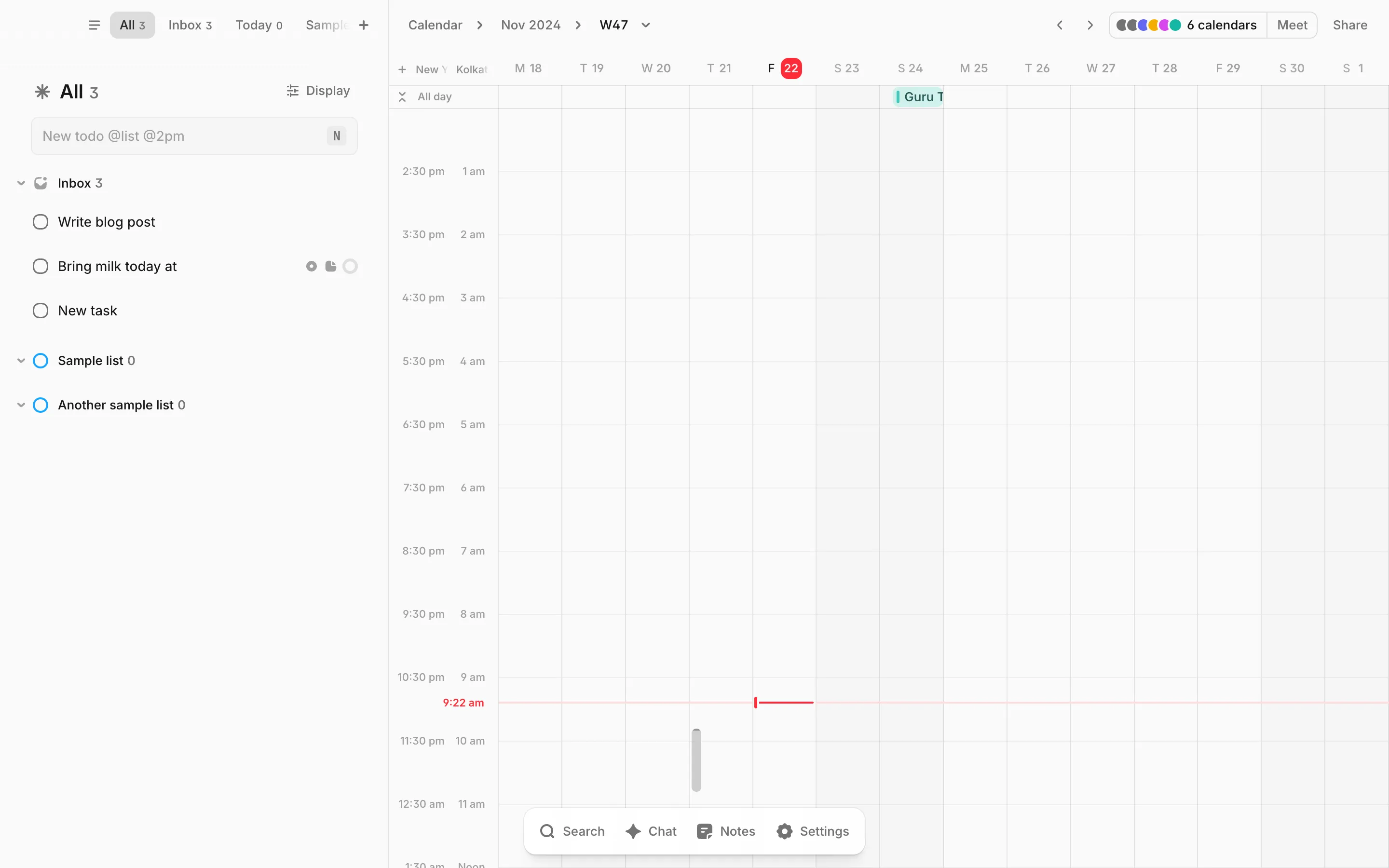
Task: Click the Calendar breadcrumb
Action: click(x=435, y=25)
